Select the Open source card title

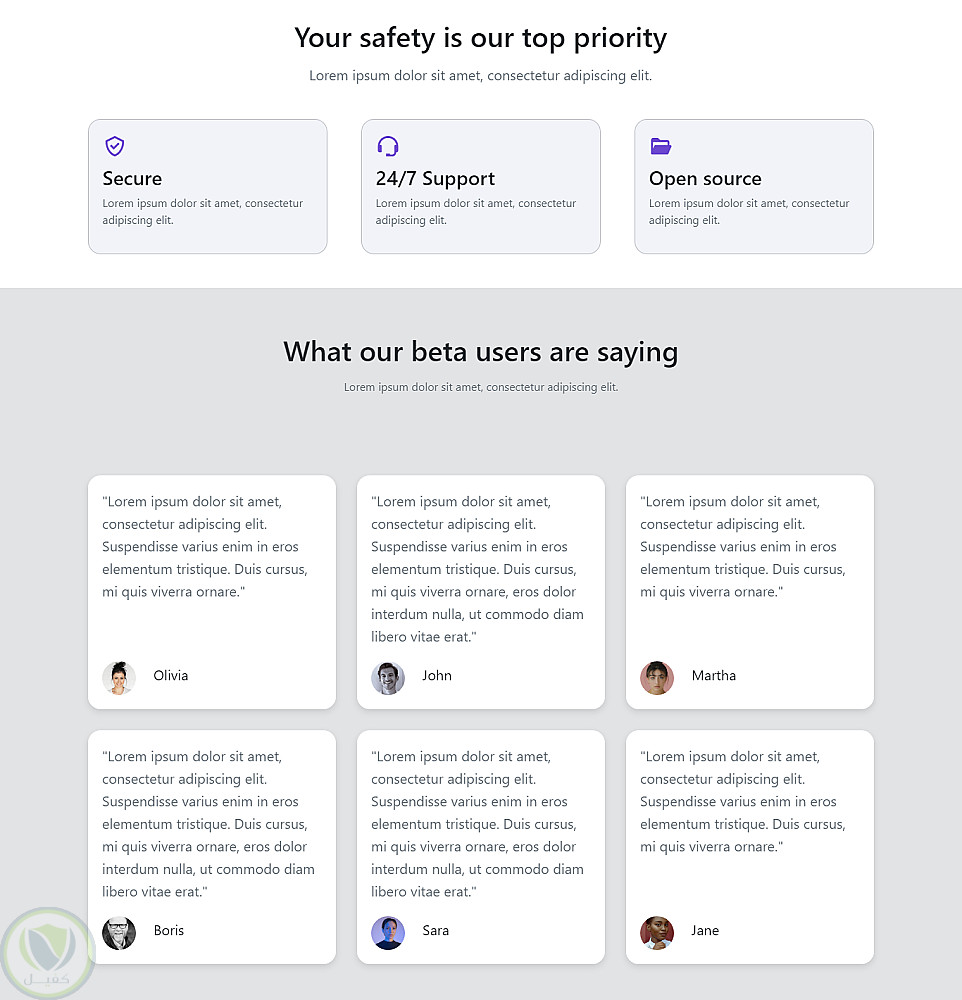pos(705,179)
